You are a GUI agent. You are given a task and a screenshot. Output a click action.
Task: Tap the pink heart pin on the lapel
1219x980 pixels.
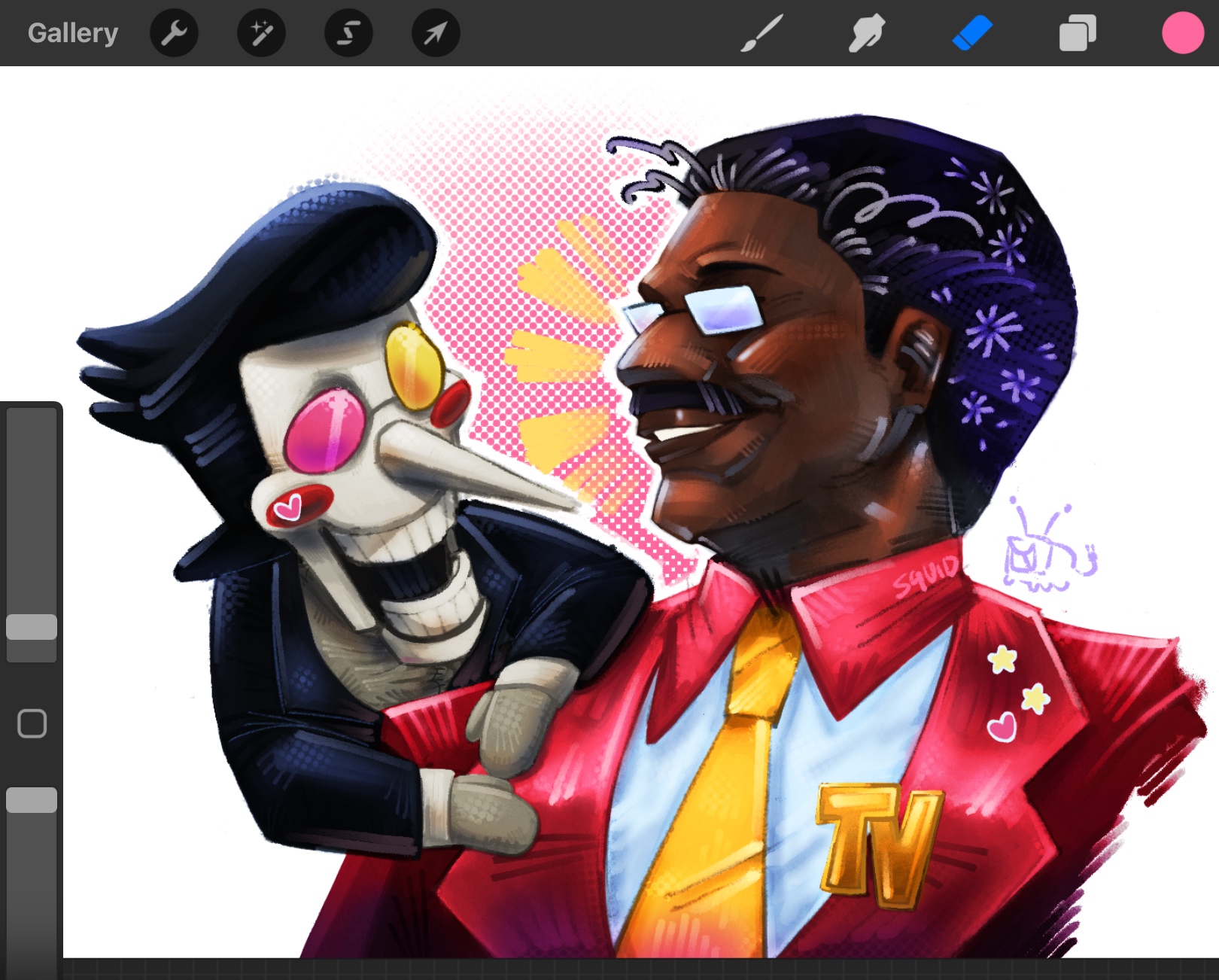tap(1002, 728)
